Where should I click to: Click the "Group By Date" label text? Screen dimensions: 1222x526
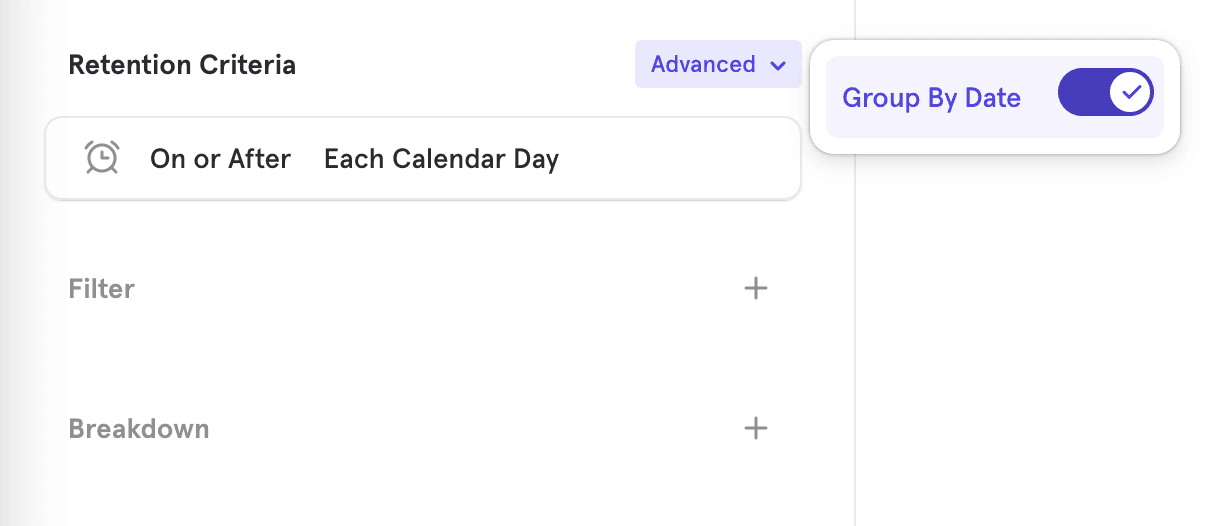click(x=931, y=98)
